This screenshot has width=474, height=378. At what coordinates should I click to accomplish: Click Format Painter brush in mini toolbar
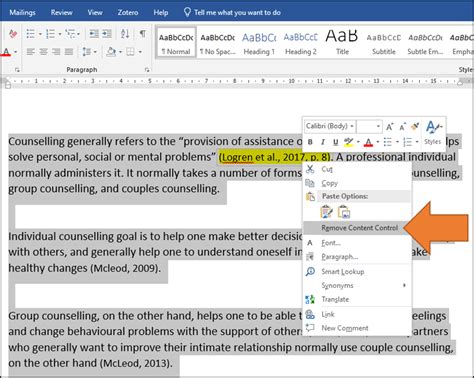tap(415, 126)
